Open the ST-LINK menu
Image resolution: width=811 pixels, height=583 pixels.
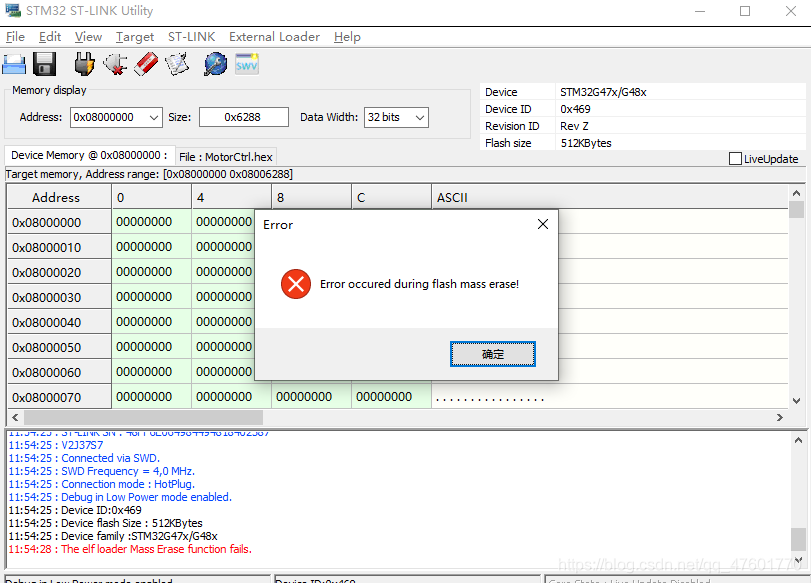click(x=191, y=37)
